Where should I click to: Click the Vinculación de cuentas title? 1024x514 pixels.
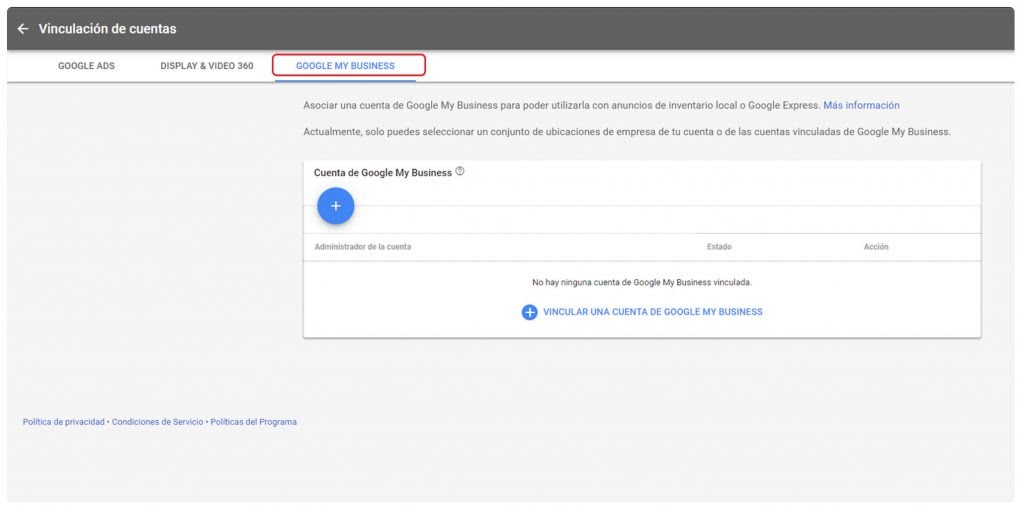coord(107,29)
